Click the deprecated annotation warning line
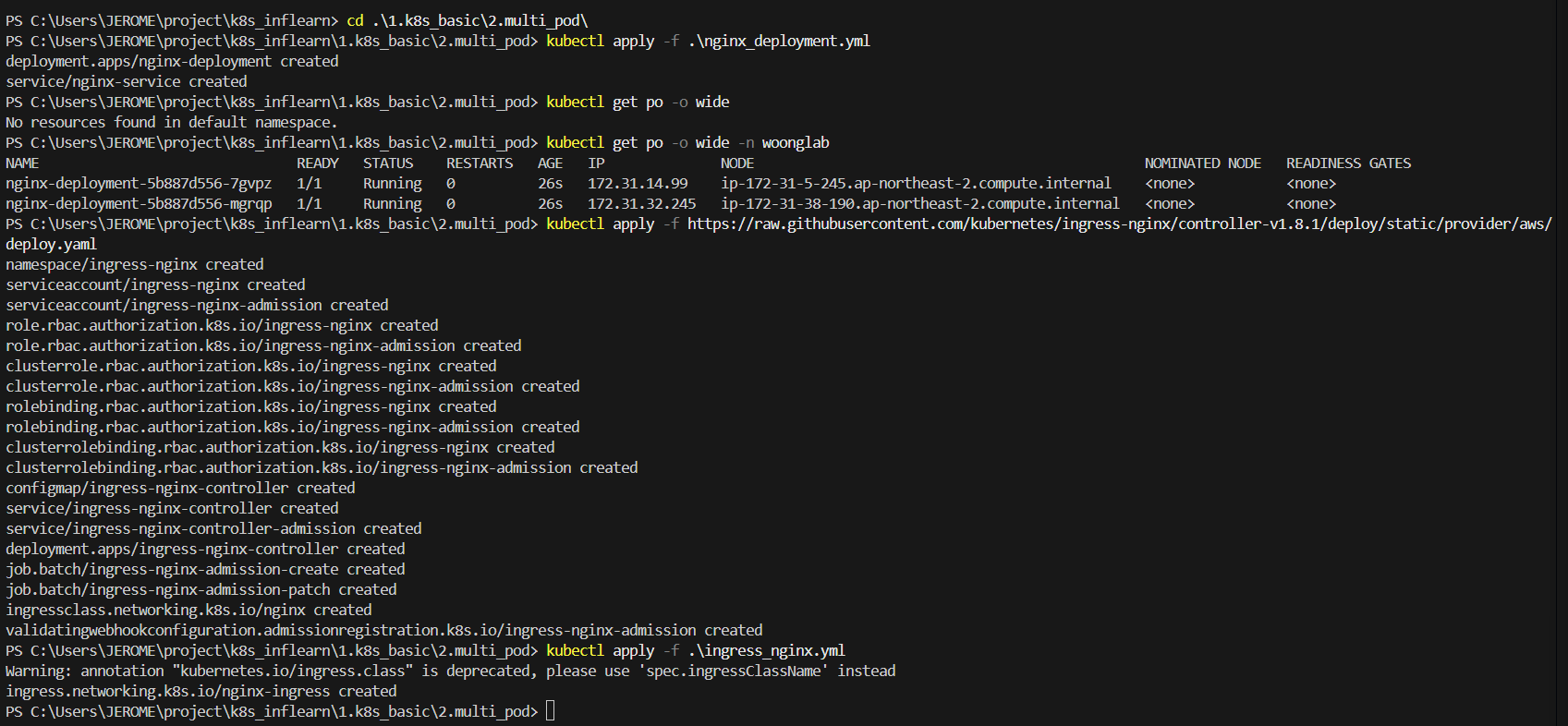Screen dimensions: 1568x726 click(450, 672)
